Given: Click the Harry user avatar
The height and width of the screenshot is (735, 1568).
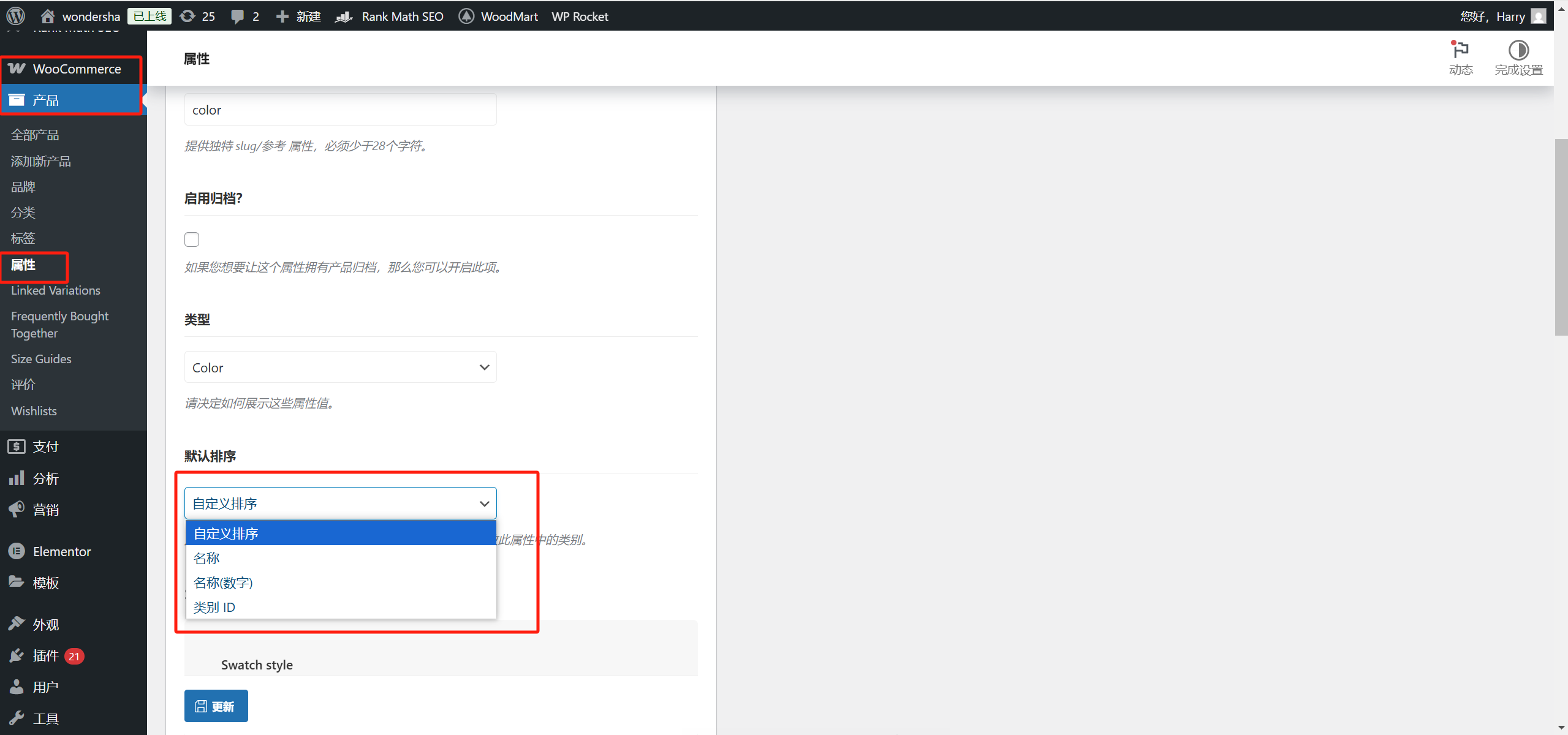Looking at the screenshot, I should tap(1538, 16).
